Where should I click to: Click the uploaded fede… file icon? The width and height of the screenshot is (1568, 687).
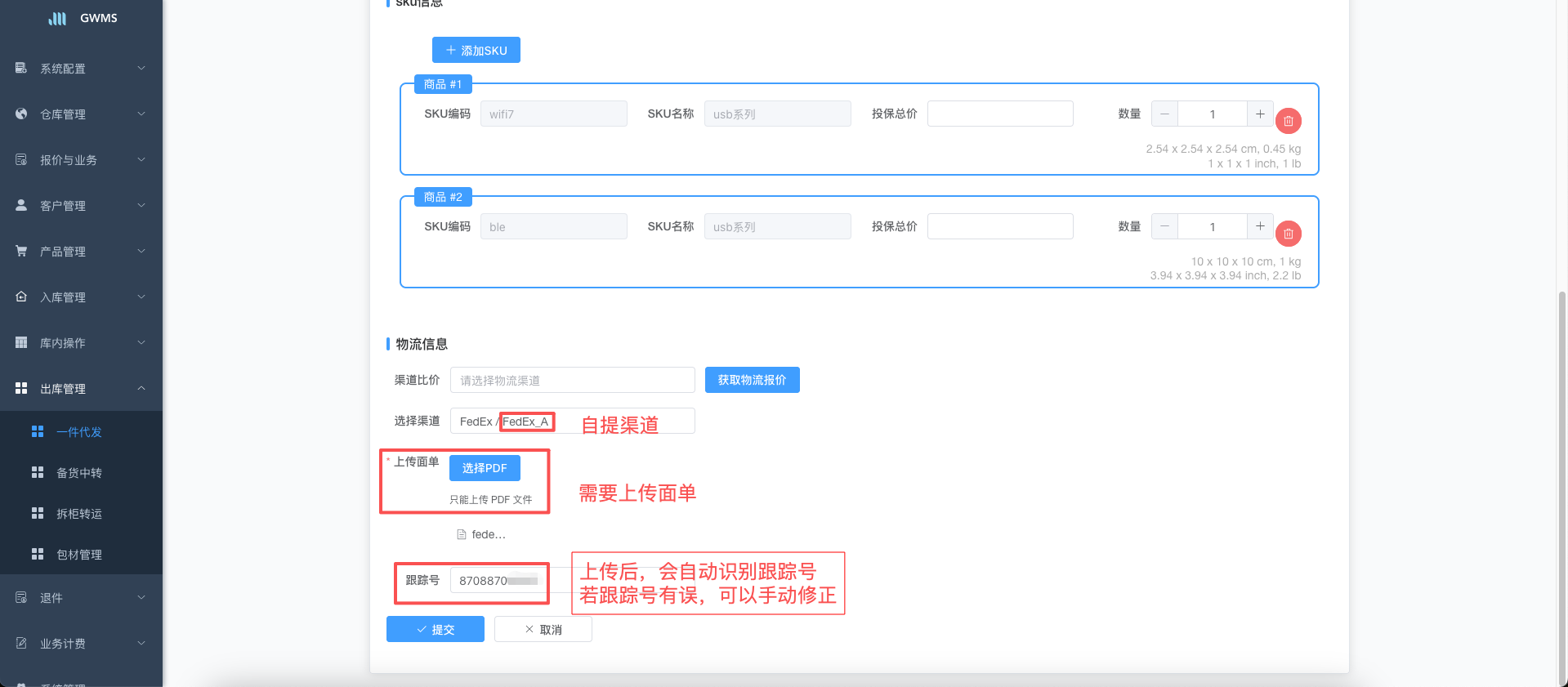462,534
